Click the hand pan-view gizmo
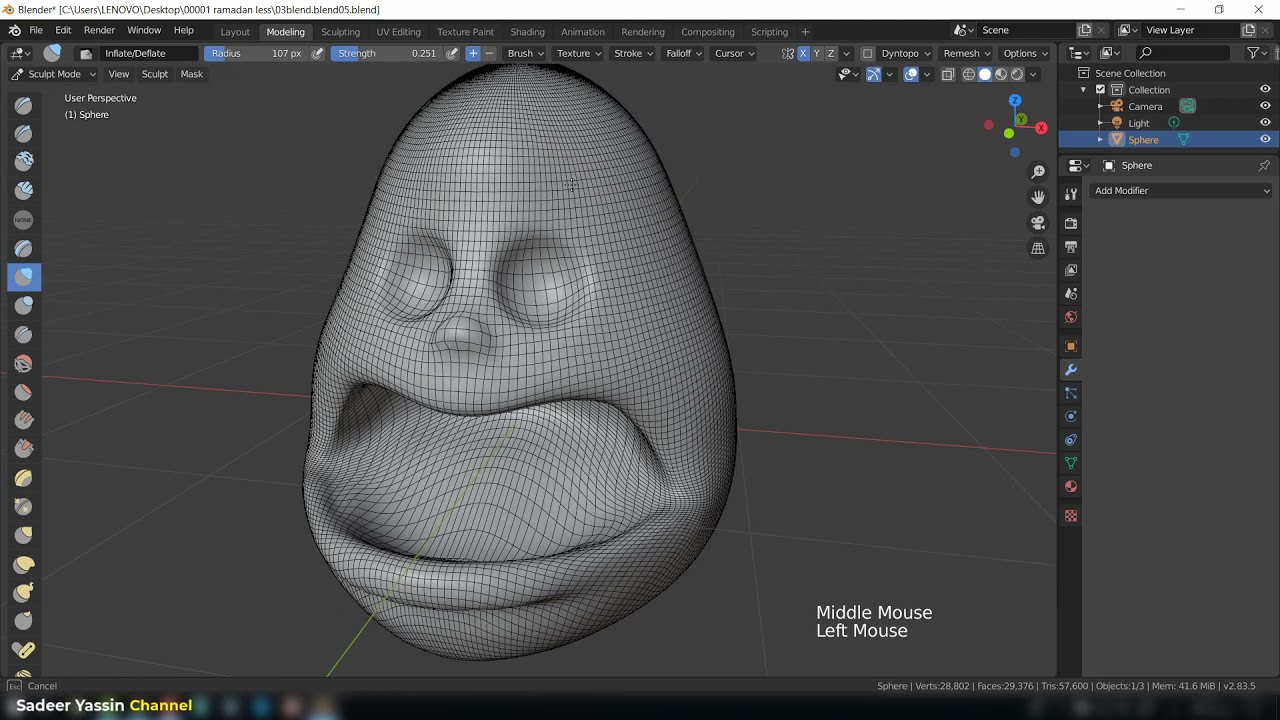Viewport: 1280px width, 720px height. pos(1038,197)
